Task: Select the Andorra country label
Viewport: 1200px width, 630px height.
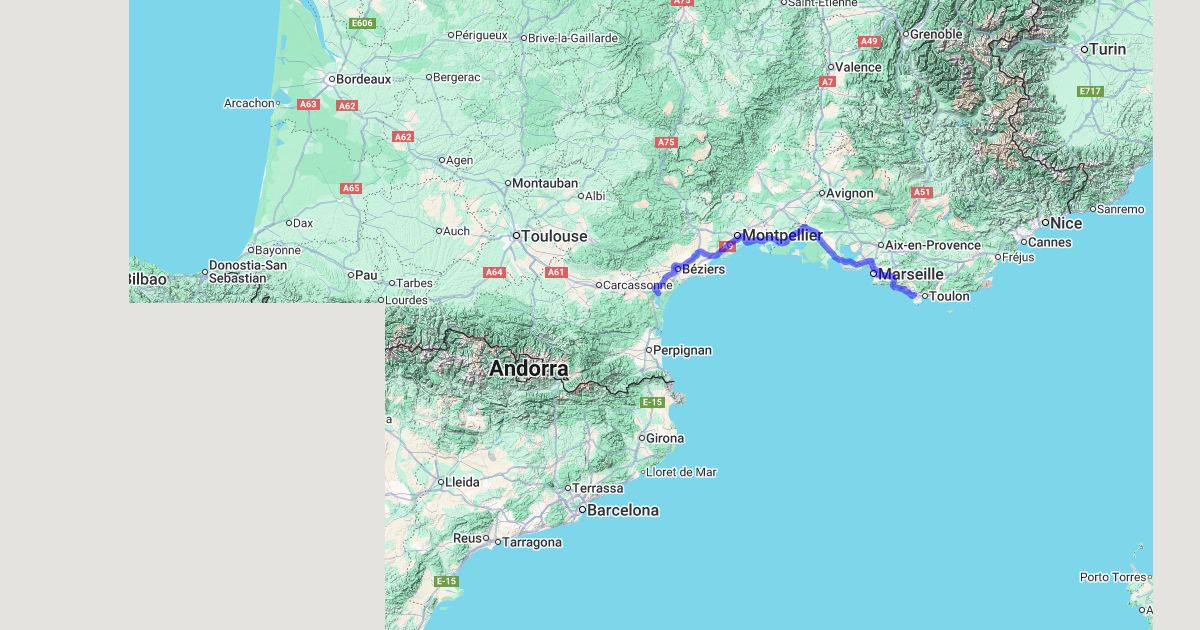Action: [528, 368]
